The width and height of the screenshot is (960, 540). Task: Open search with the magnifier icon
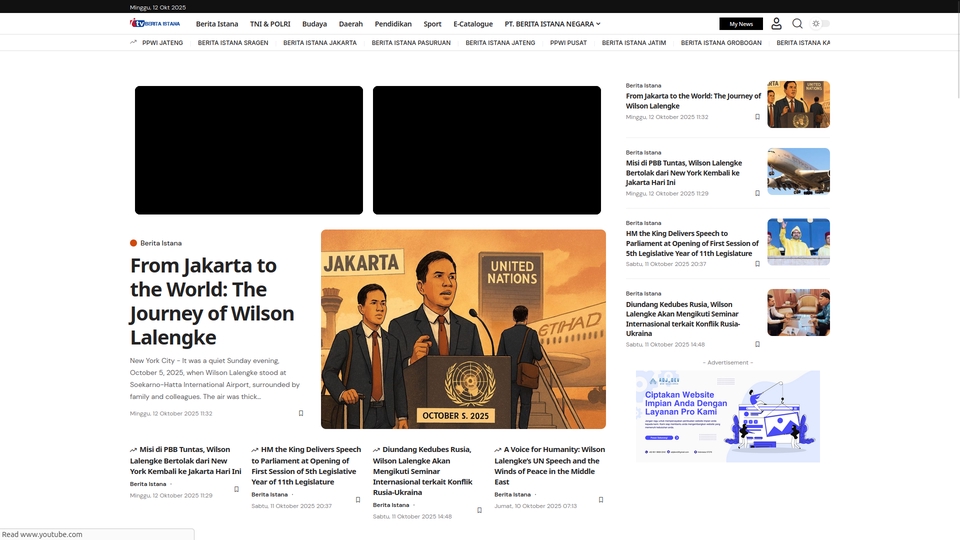pyautogui.click(x=797, y=24)
